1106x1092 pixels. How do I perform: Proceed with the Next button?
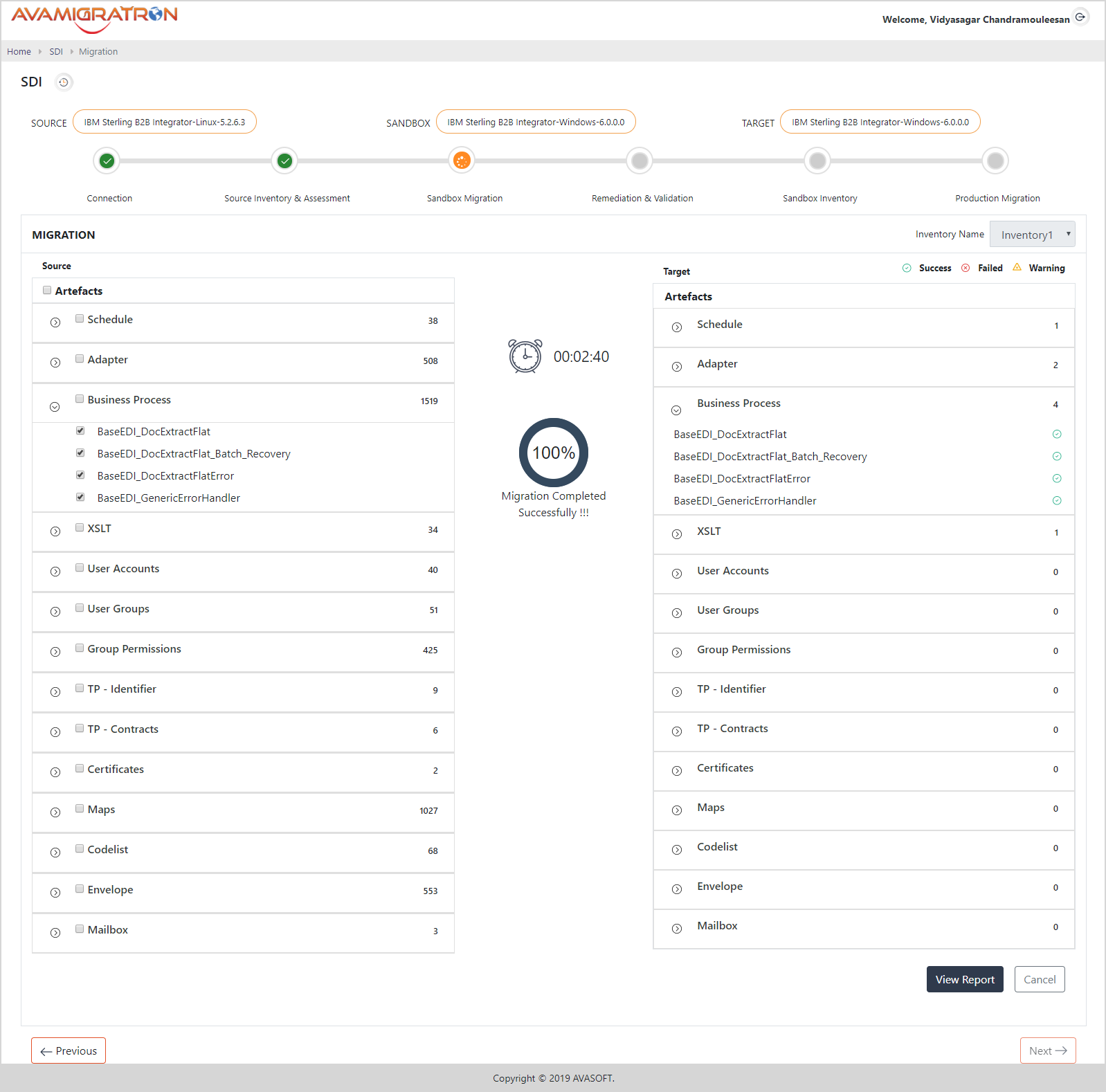pos(1048,1050)
